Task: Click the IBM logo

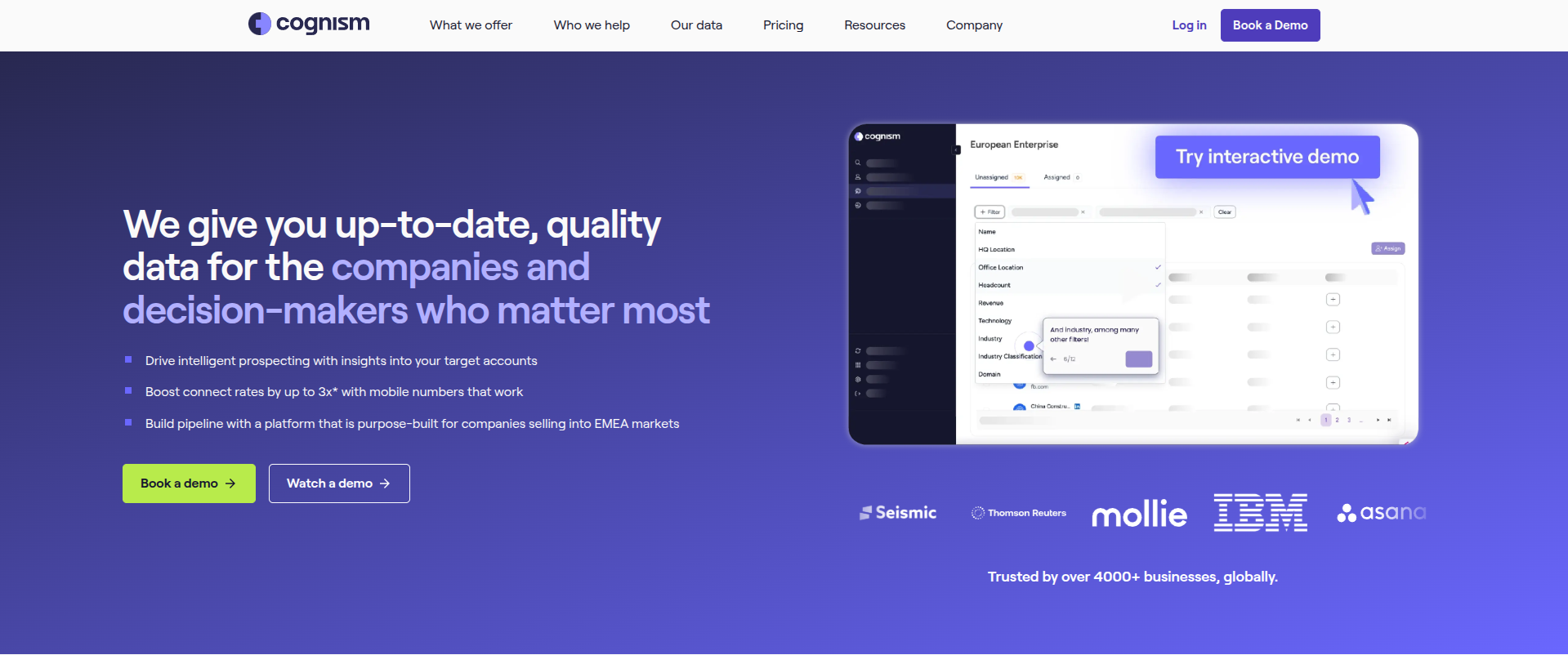Action: [1260, 513]
